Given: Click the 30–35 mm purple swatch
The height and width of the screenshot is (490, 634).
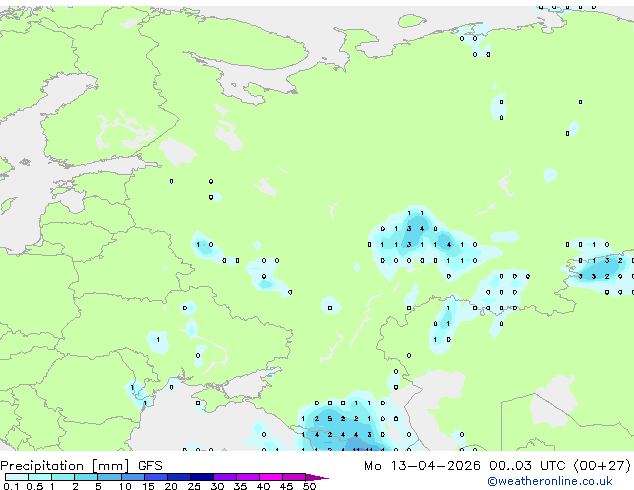Looking at the screenshot, I should 225,477.
